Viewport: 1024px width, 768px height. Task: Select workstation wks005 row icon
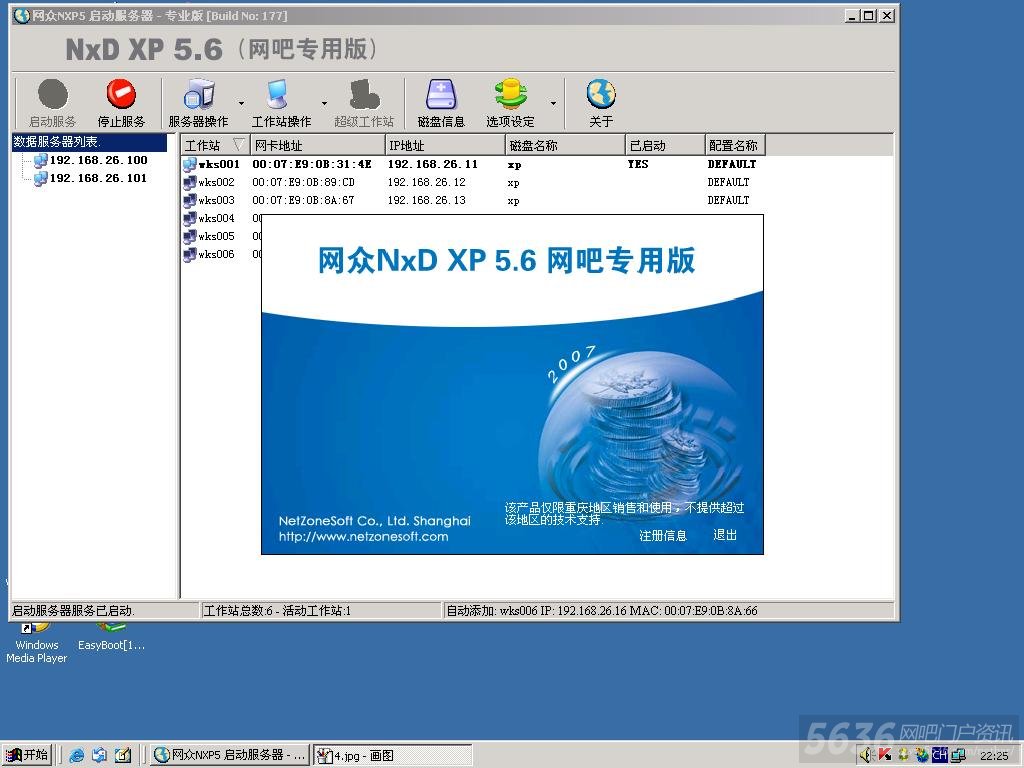click(x=189, y=236)
